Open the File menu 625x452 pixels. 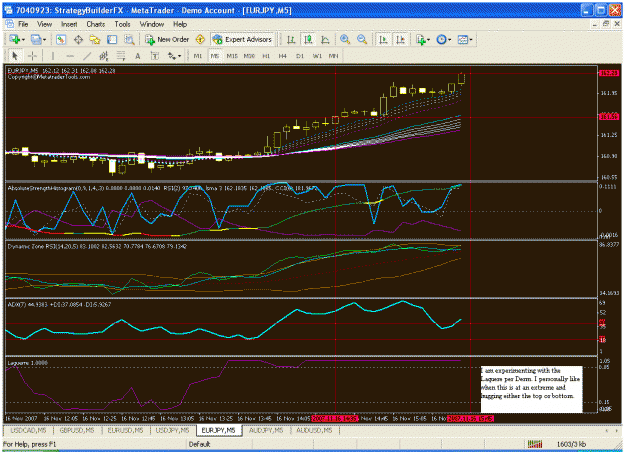tap(23, 24)
